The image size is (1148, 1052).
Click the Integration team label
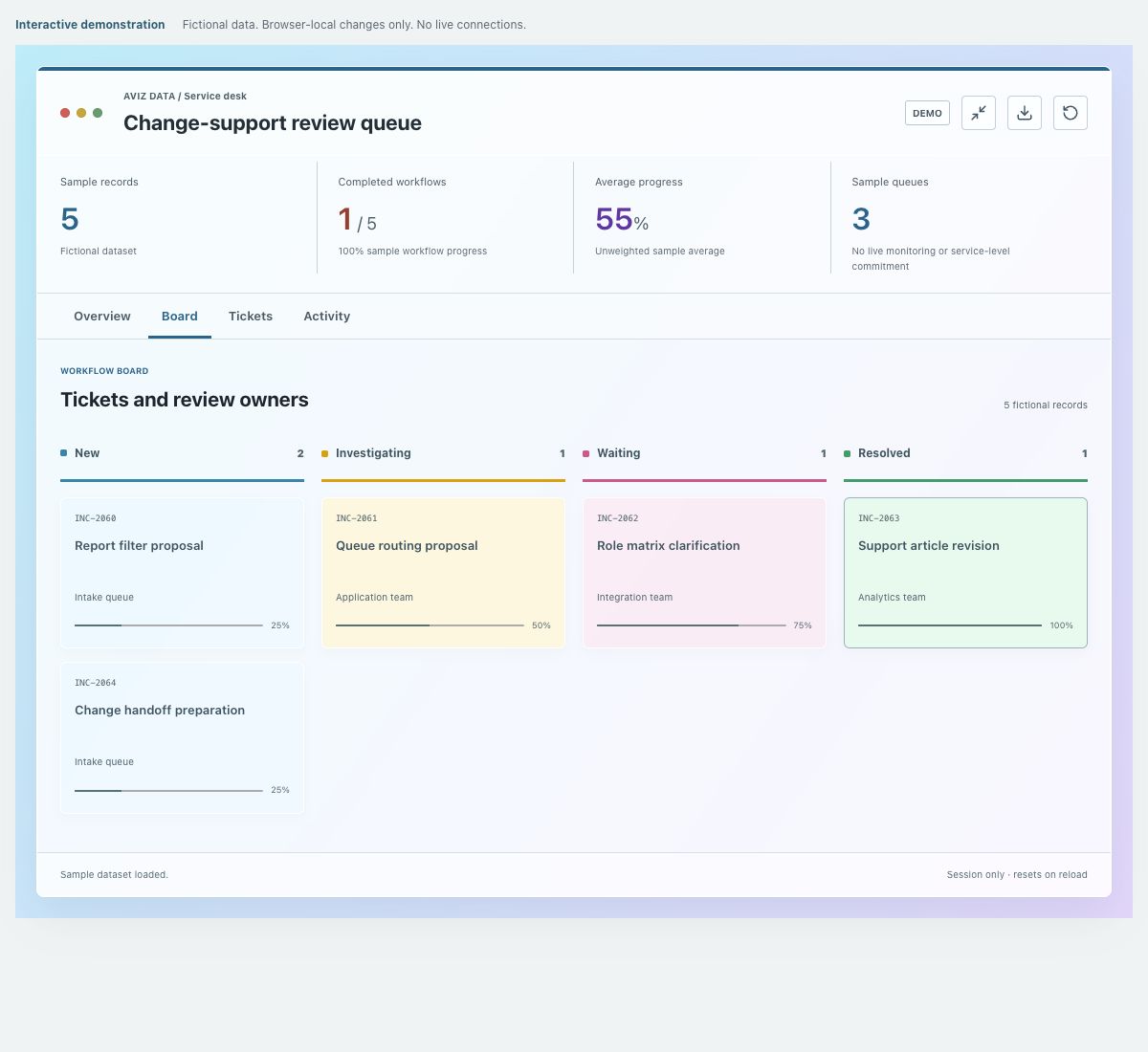tap(634, 598)
